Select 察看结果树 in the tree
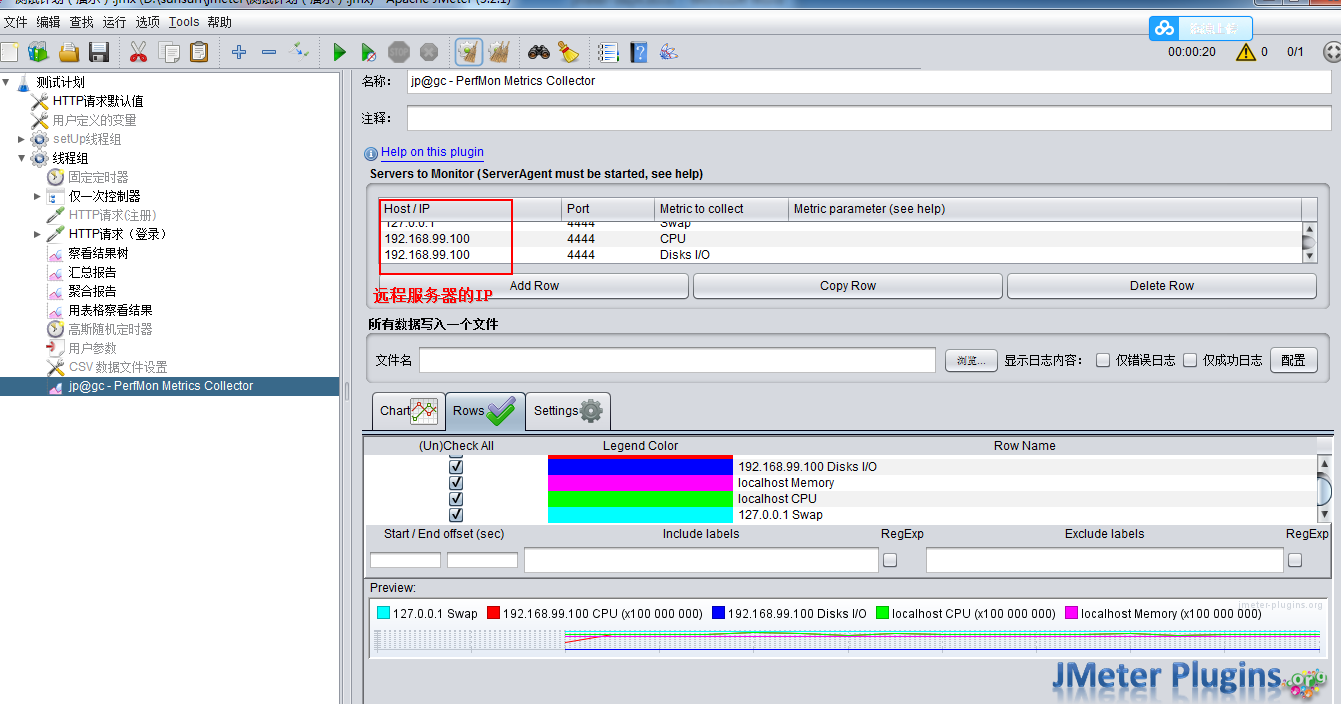Viewport: 1341px width, 704px height. point(98,253)
